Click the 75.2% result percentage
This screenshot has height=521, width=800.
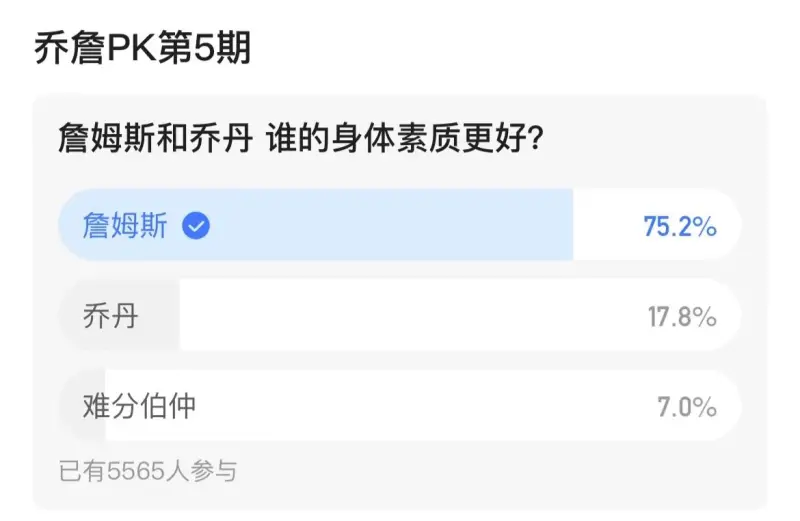[x=680, y=226]
